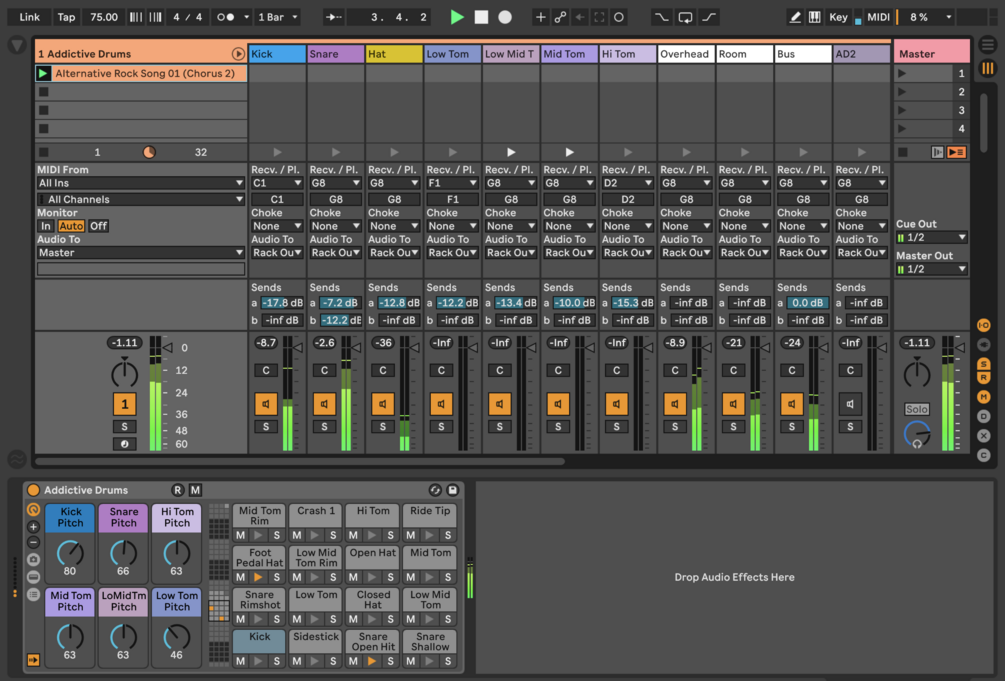Click Tap tempo button
This screenshot has height=681, width=1005.
coord(66,17)
